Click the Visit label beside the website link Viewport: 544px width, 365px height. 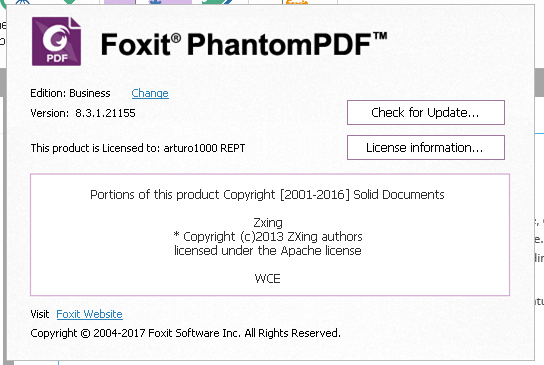(x=40, y=314)
